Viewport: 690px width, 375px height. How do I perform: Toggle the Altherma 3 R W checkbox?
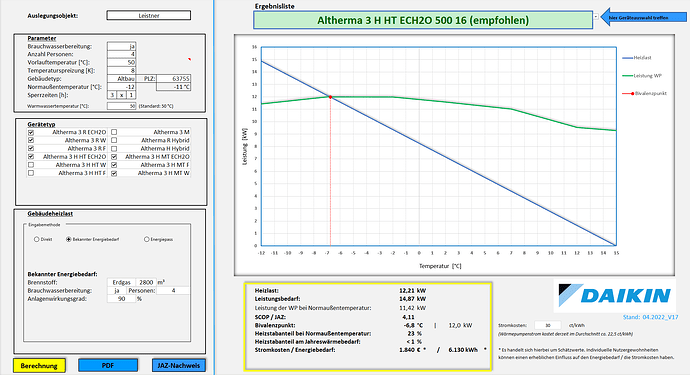31,140
